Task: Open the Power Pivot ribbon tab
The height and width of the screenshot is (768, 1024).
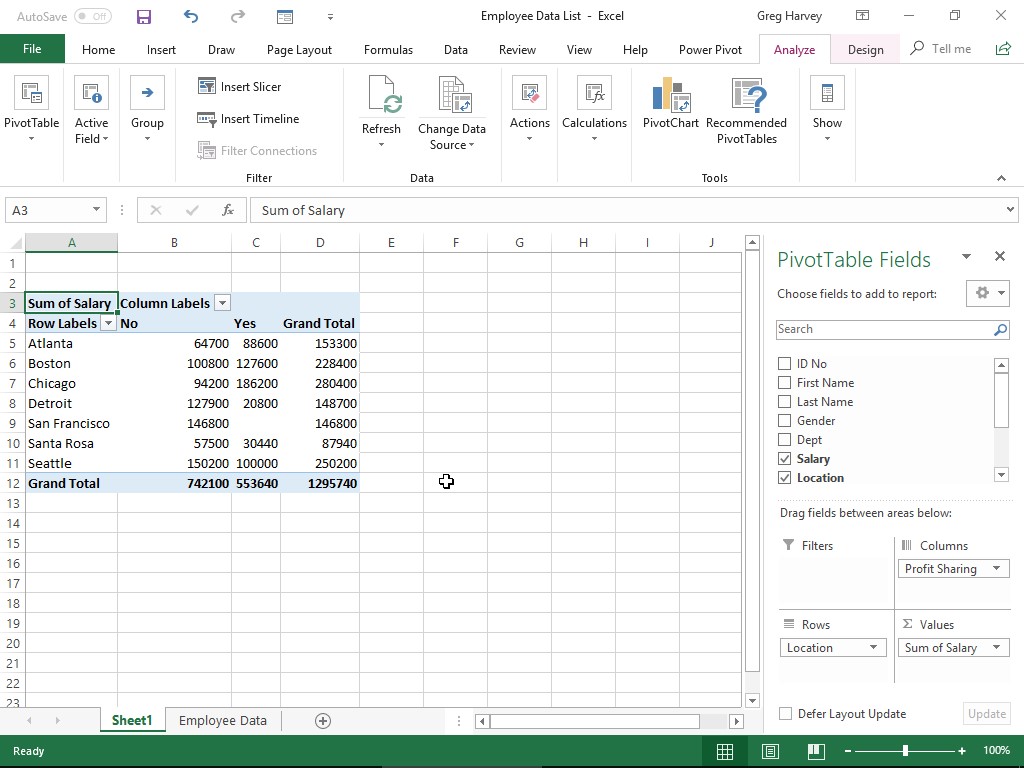Action: pyautogui.click(x=710, y=49)
